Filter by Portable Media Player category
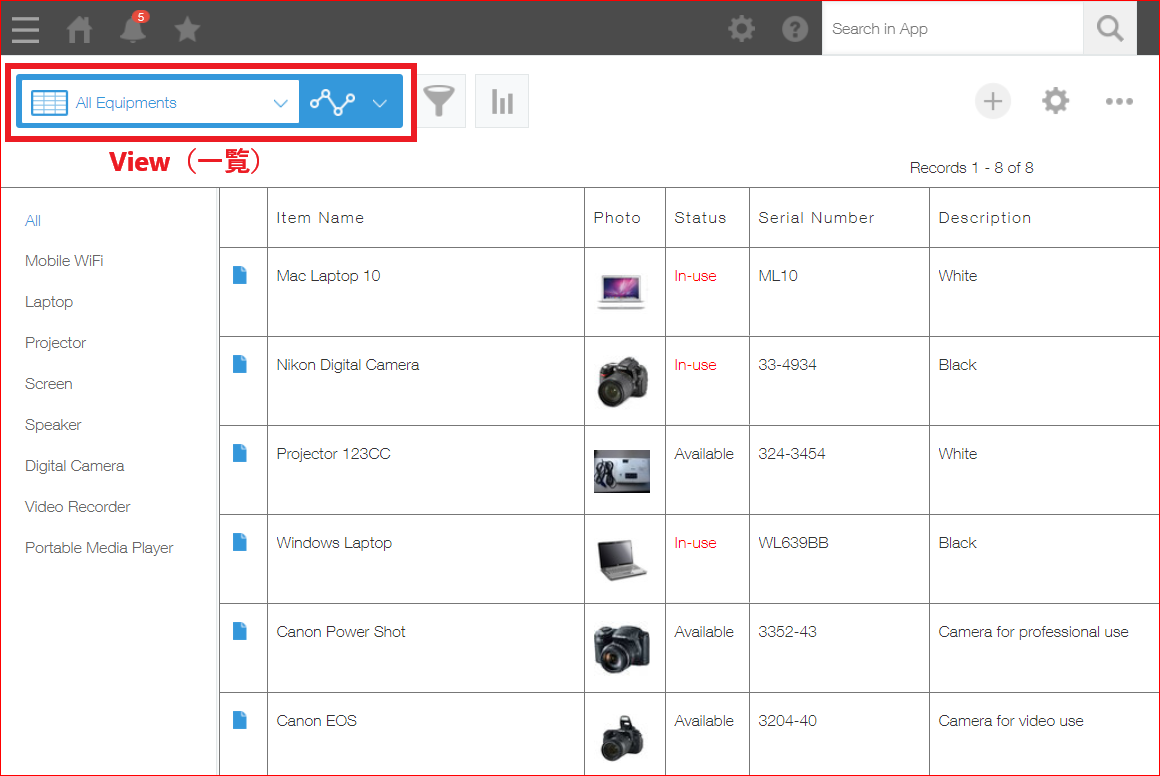 pyautogui.click(x=99, y=548)
